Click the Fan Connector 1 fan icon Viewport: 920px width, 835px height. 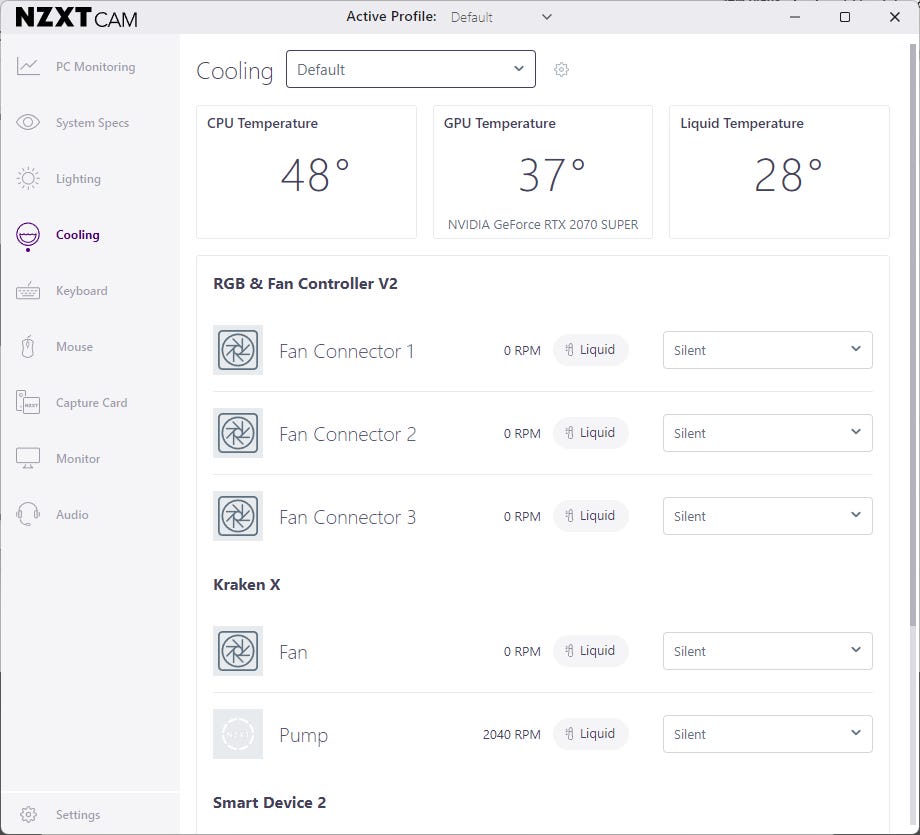[x=238, y=350]
